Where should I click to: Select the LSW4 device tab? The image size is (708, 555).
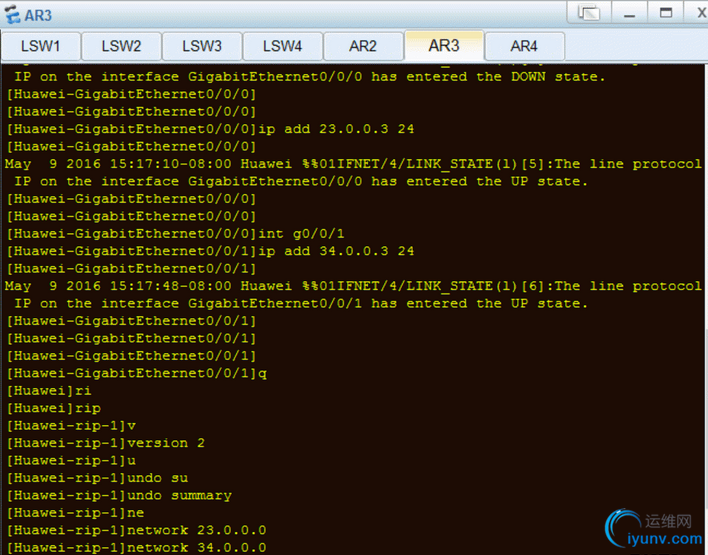pyautogui.click(x=283, y=46)
